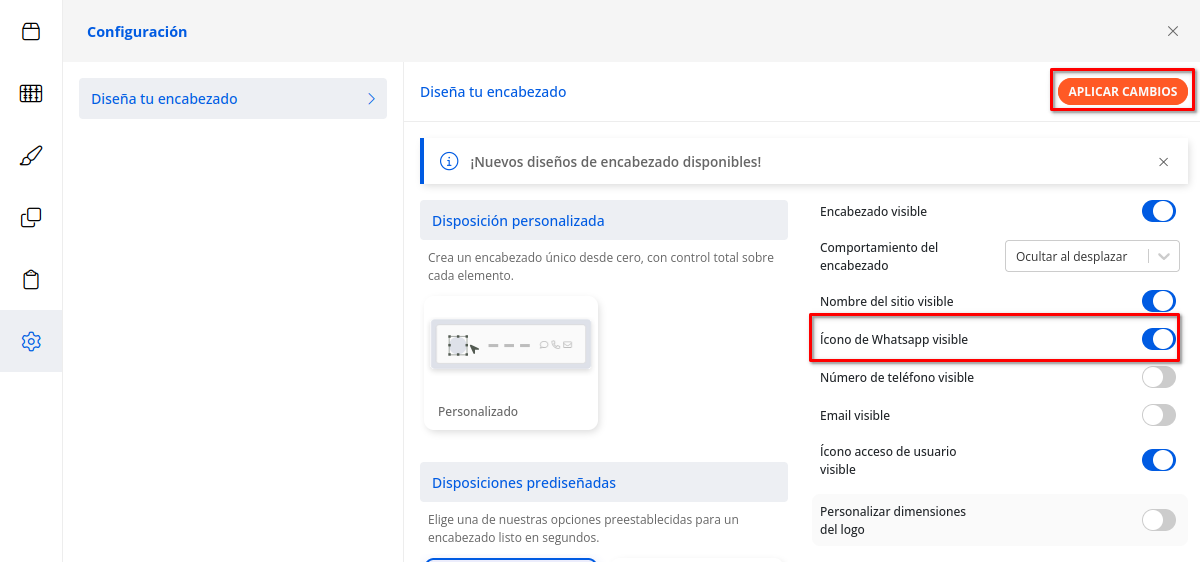This screenshot has width=1200, height=562.
Task: Open the store box icon in sidebar
Action: (x=31, y=31)
